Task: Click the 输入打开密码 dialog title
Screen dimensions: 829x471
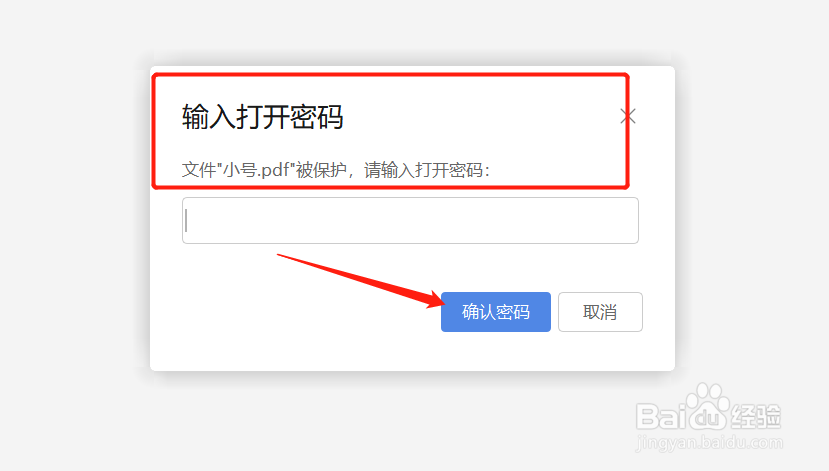Action: pos(263,117)
